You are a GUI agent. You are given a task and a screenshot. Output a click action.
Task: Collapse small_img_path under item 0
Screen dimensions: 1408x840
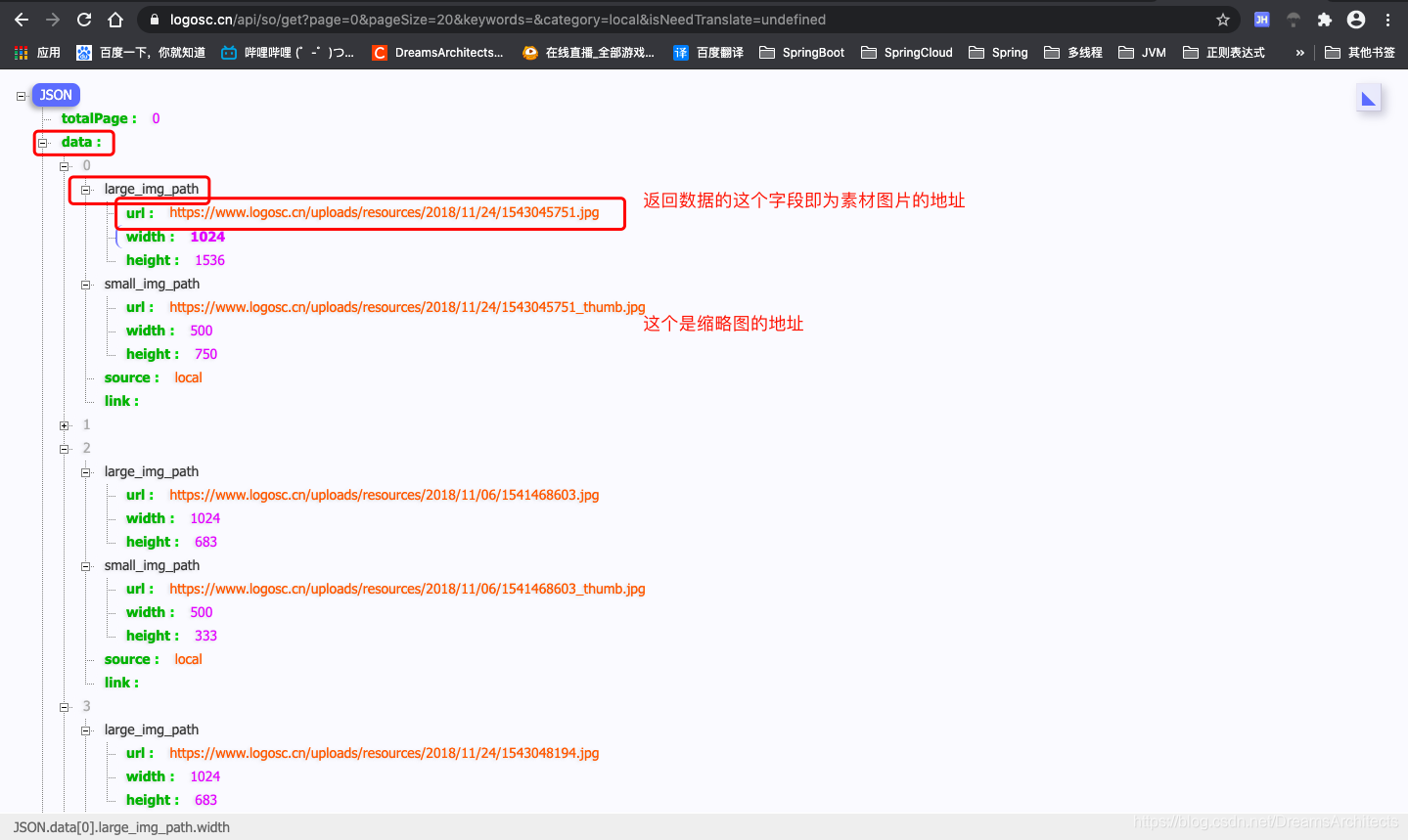(x=86, y=285)
